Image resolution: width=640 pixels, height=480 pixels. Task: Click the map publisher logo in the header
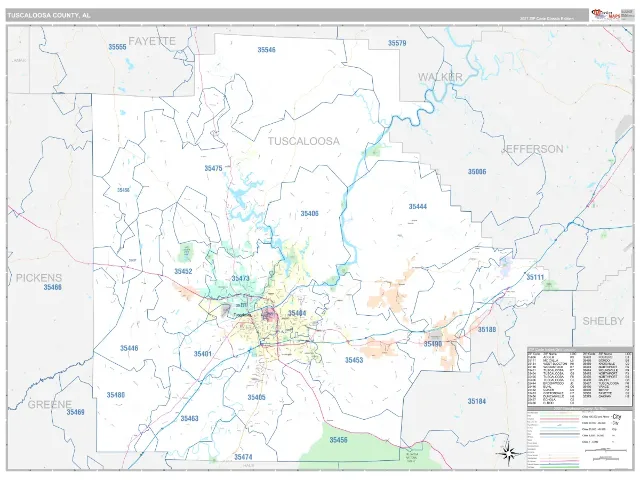(606, 15)
